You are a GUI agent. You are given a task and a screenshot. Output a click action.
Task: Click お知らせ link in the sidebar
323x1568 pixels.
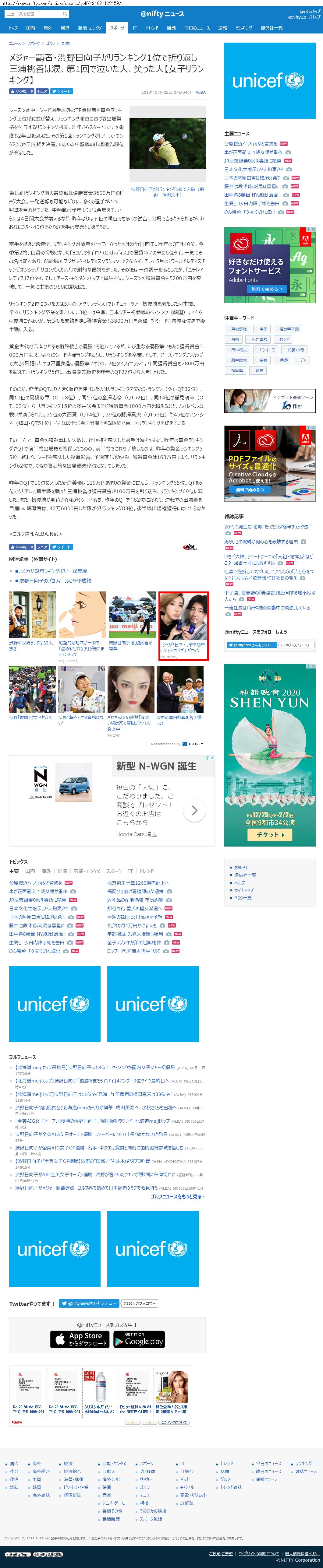point(241,867)
